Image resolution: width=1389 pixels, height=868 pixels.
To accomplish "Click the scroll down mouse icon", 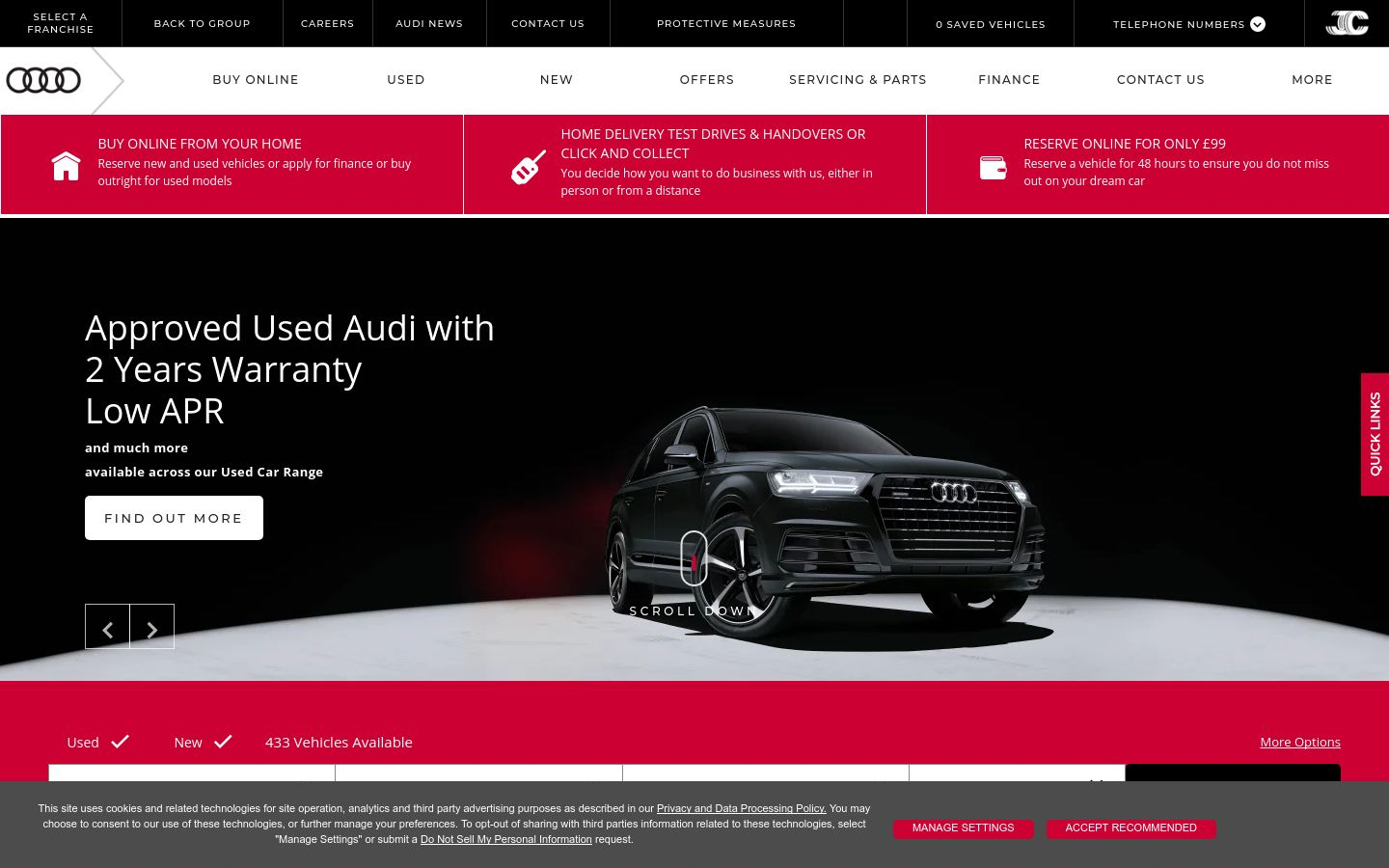I will coord(694,557).
